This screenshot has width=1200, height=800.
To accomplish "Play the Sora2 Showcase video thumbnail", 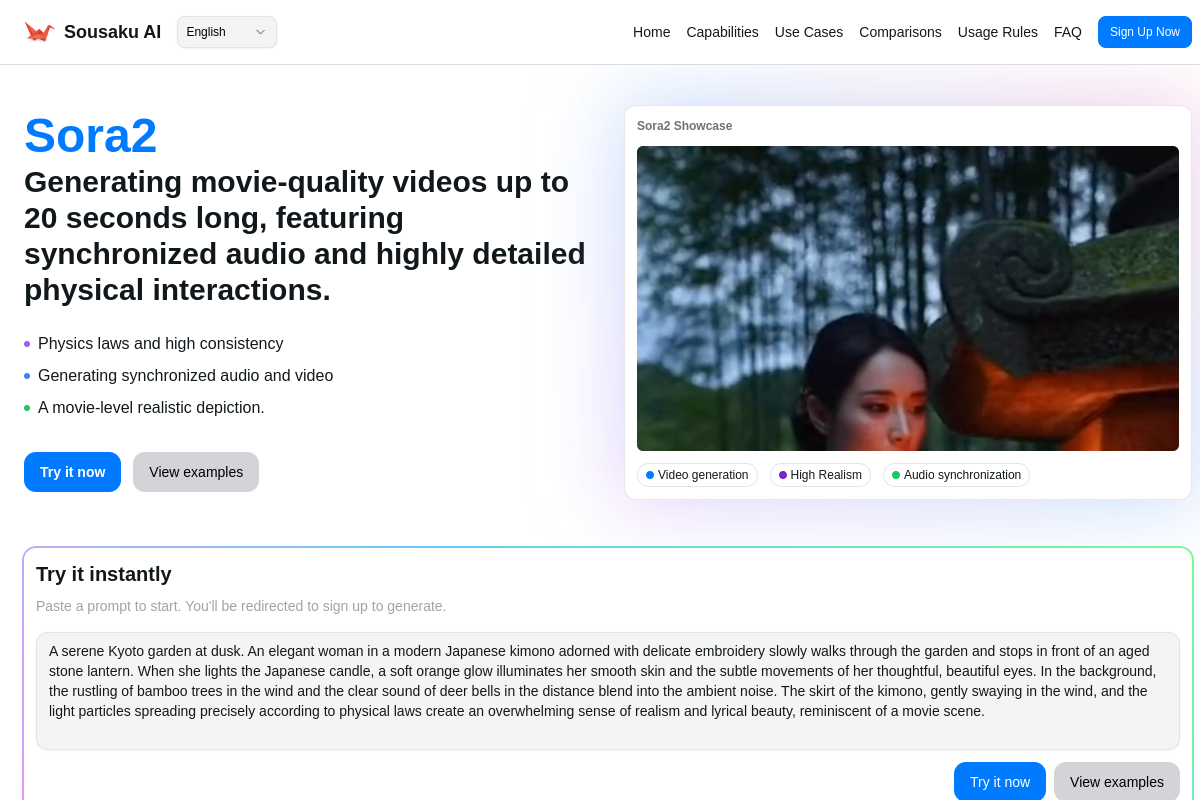I will 907,298.
